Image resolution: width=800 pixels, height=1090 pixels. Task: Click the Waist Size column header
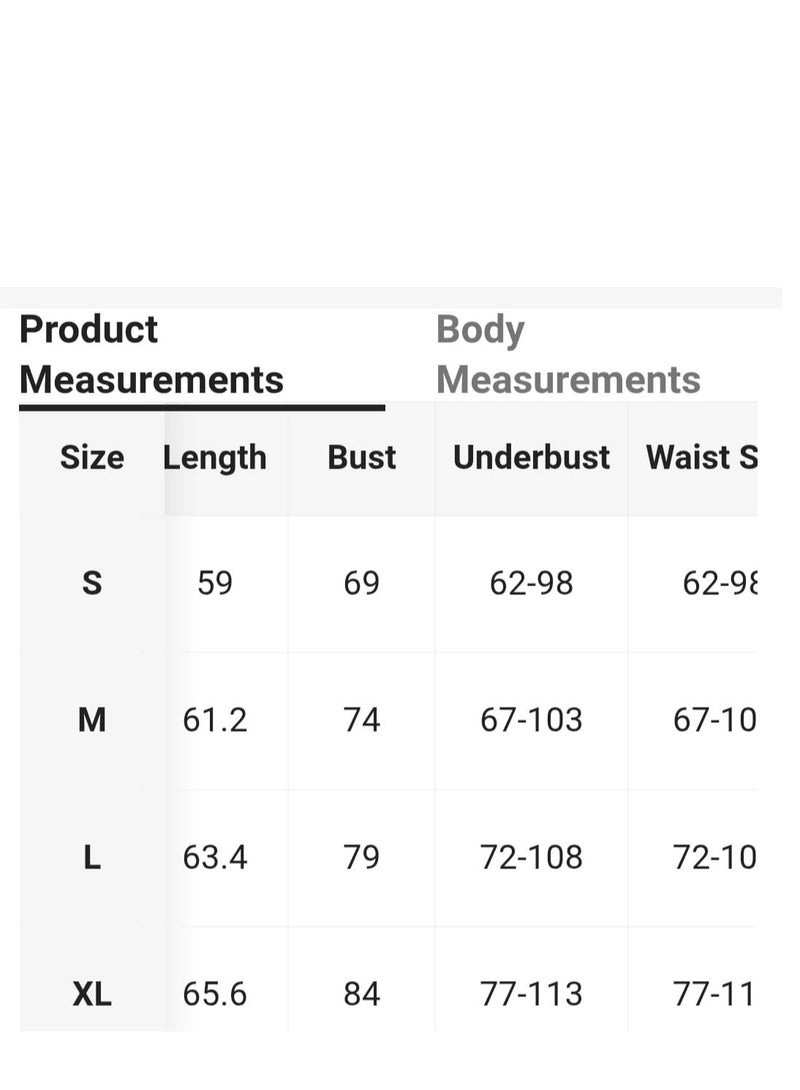coord(701,457)
